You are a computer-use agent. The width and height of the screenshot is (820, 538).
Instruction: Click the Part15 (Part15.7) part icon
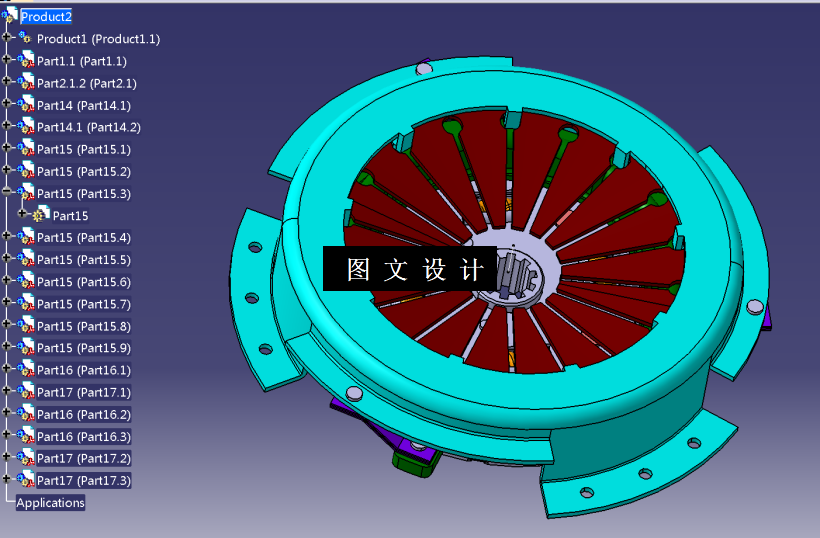coord(26,303)
